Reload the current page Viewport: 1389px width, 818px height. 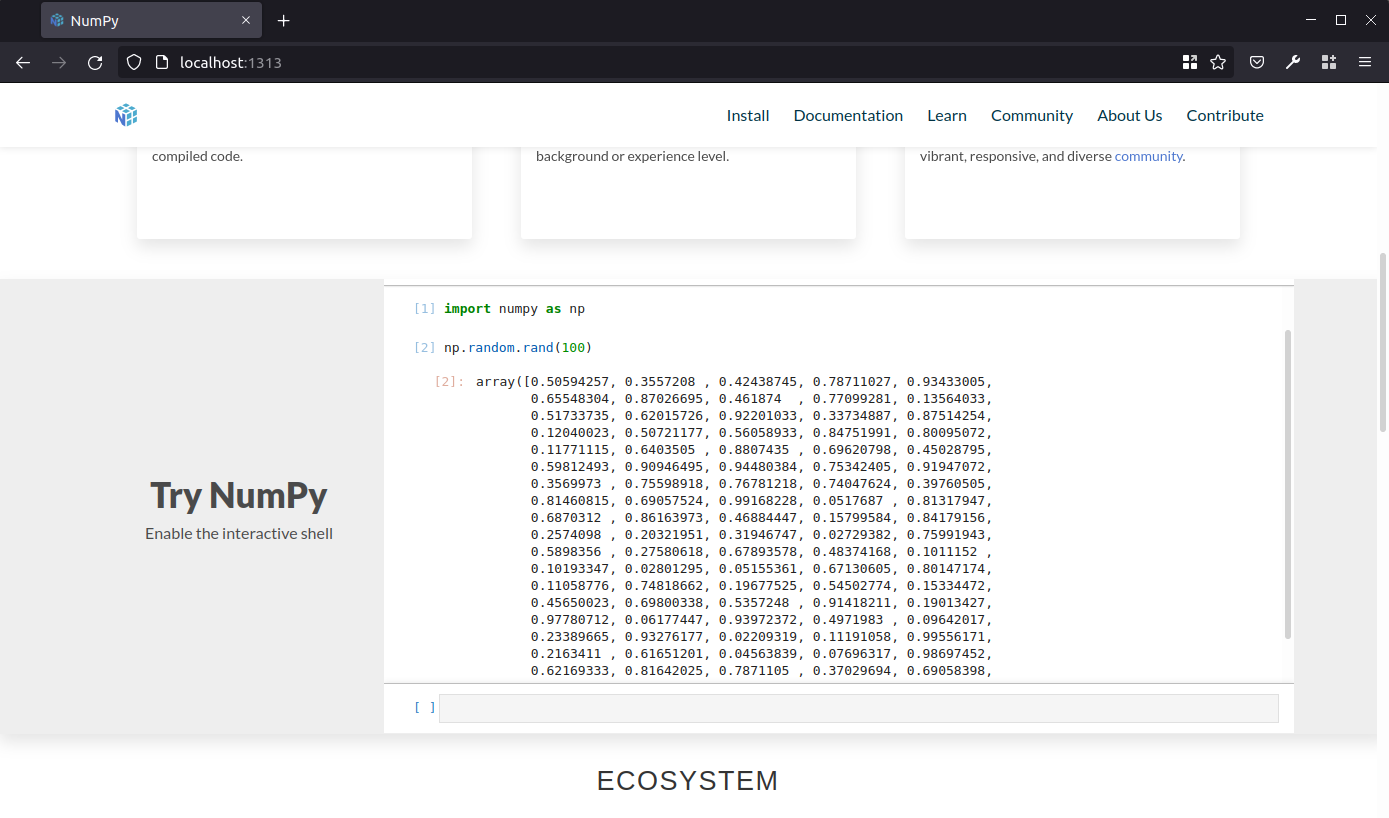pos(95,62)
